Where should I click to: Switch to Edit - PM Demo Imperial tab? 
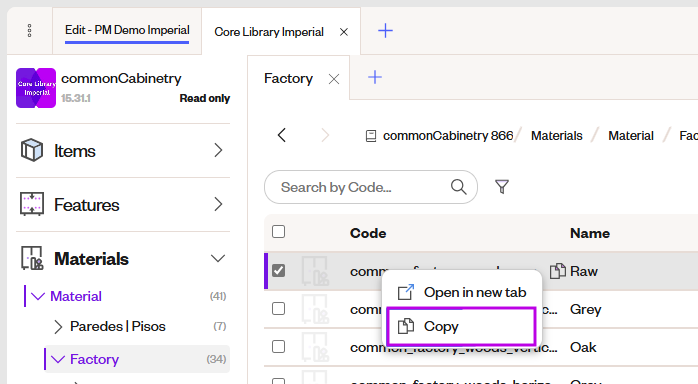(127, 30)
